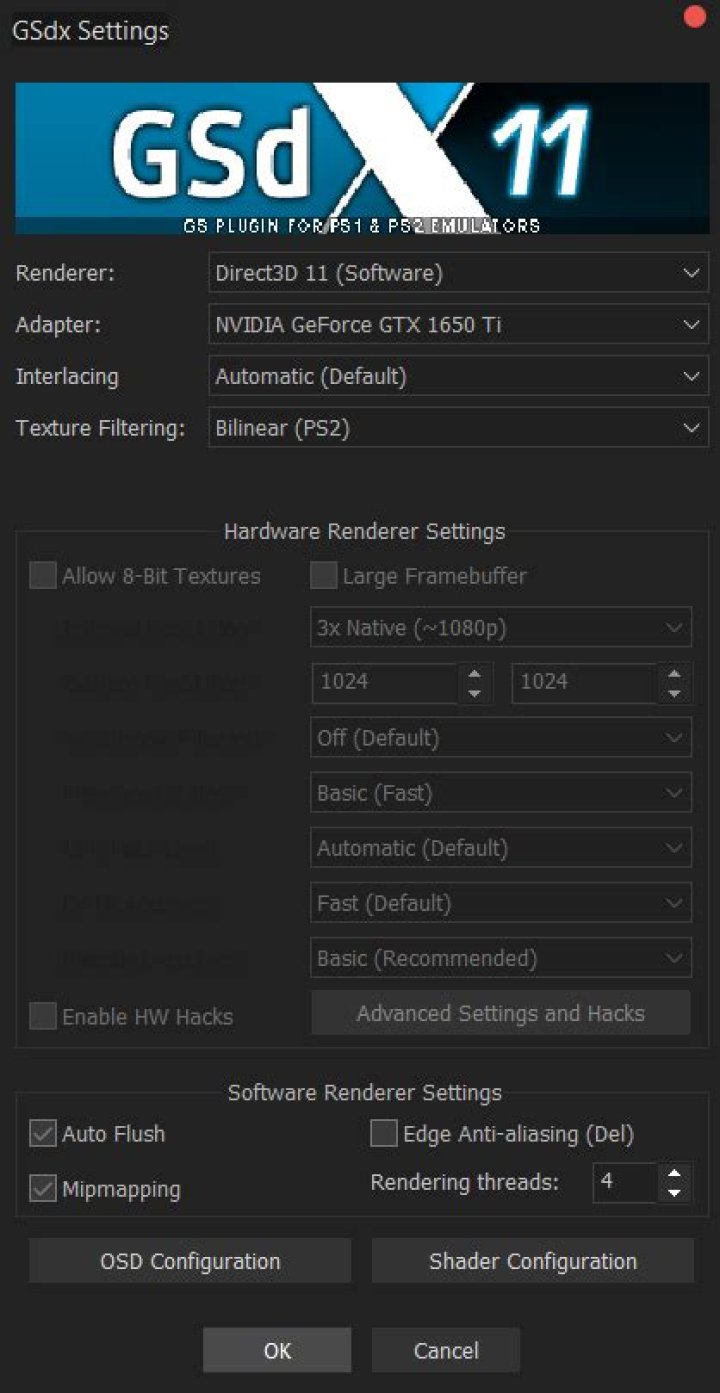Open Texture Filtering dropdown set to Bilinear (PS2)

pyautogui.click(x=459, y=428)
